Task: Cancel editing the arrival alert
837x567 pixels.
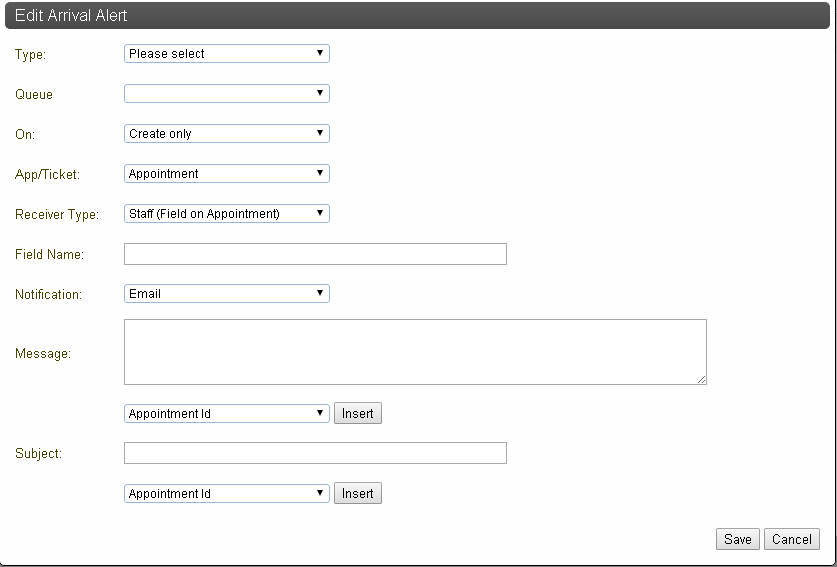Action: point(792,539)
